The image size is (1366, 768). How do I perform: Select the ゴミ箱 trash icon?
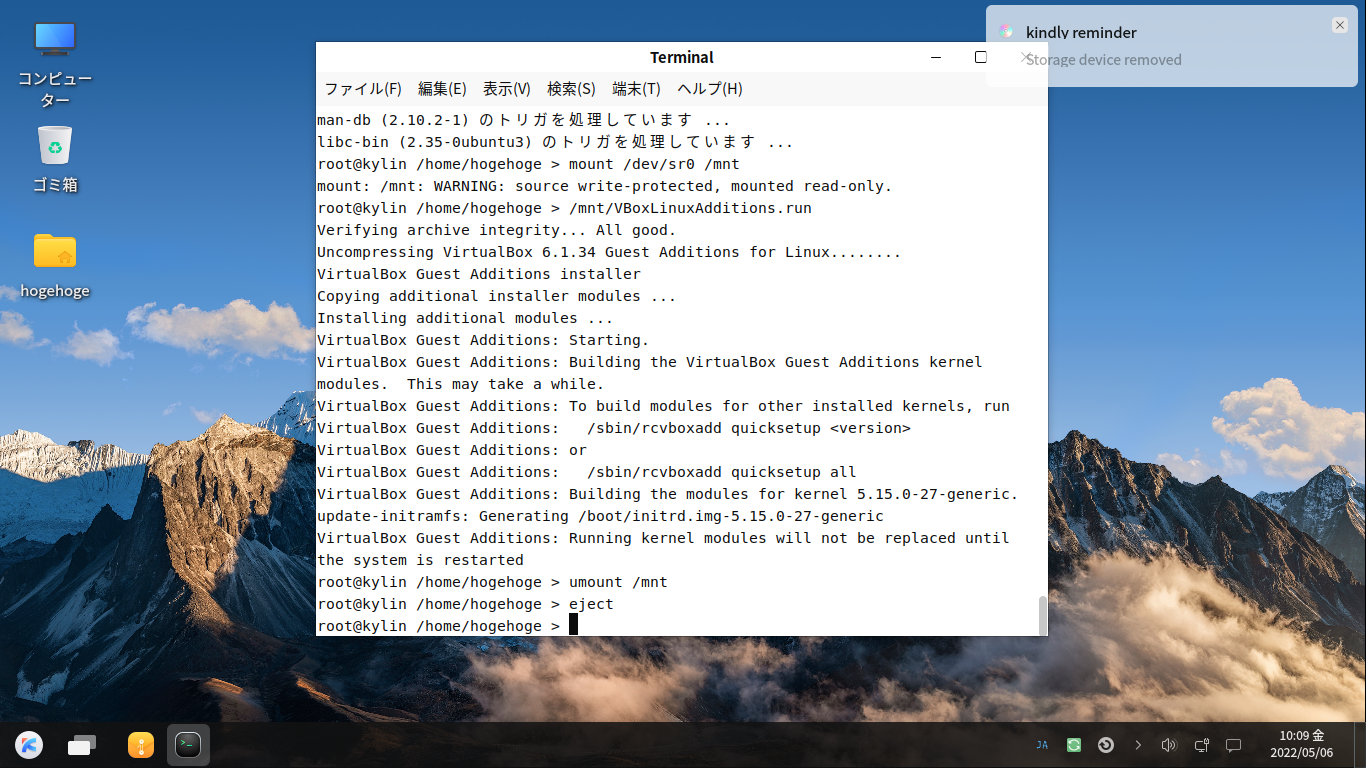pos(55,158)
